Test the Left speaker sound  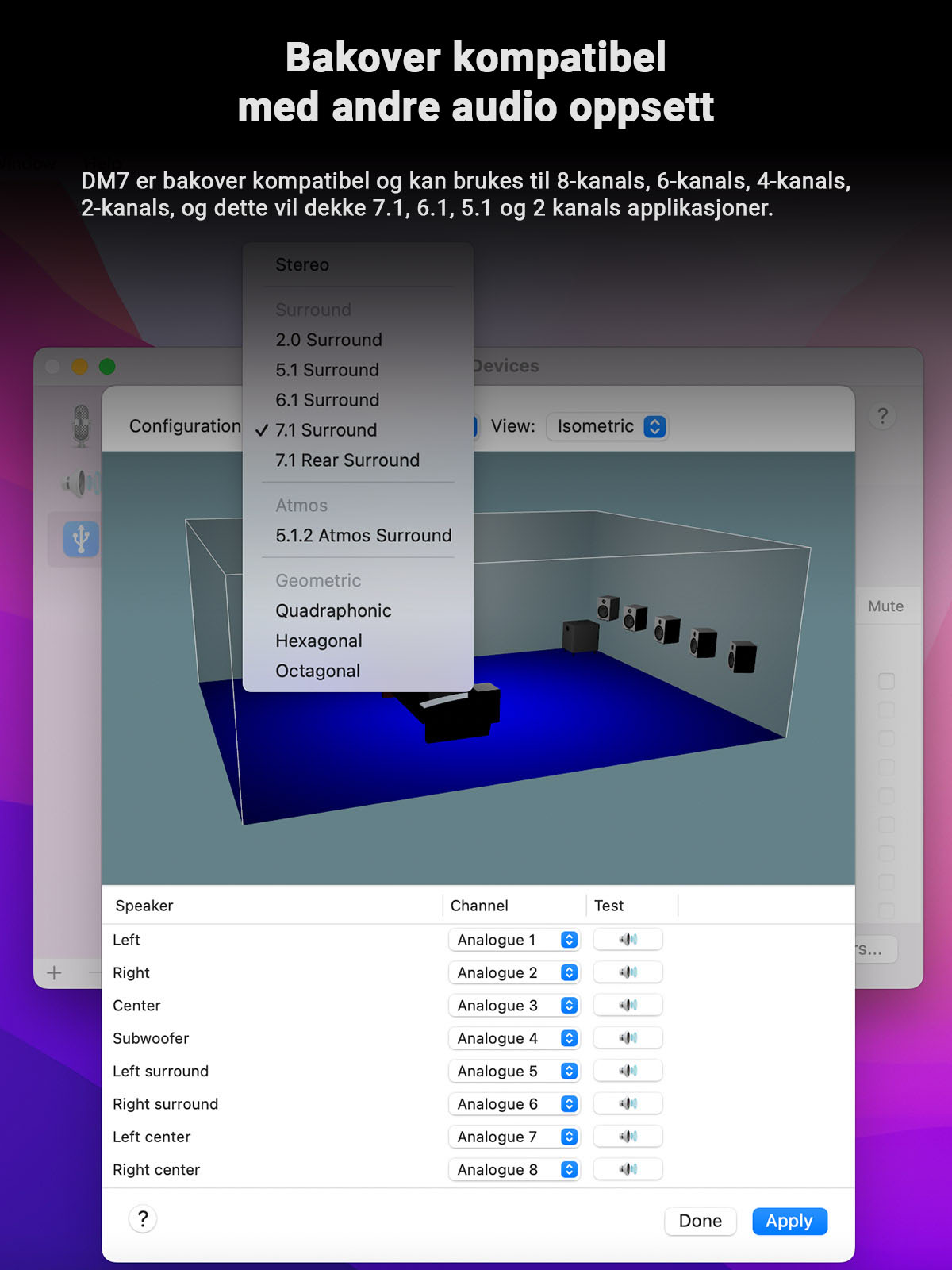pos(628,940)
